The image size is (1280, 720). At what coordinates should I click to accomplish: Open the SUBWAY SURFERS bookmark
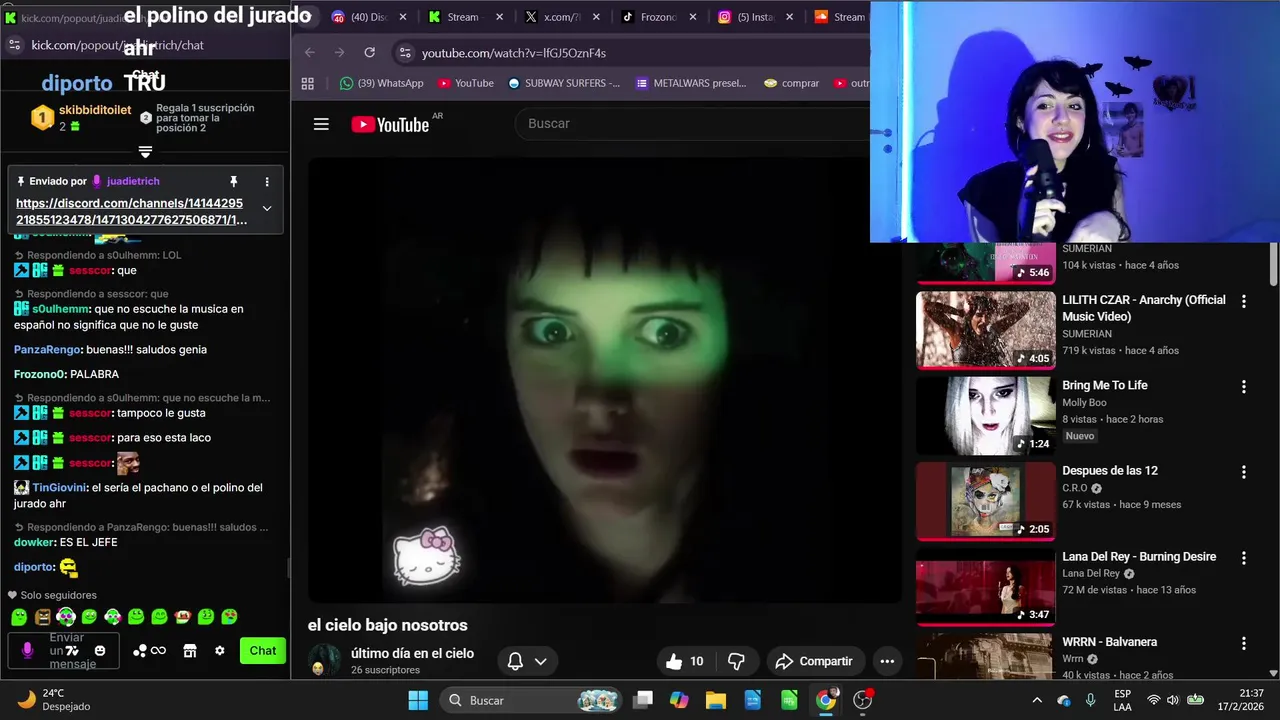[x=564, y=83]
